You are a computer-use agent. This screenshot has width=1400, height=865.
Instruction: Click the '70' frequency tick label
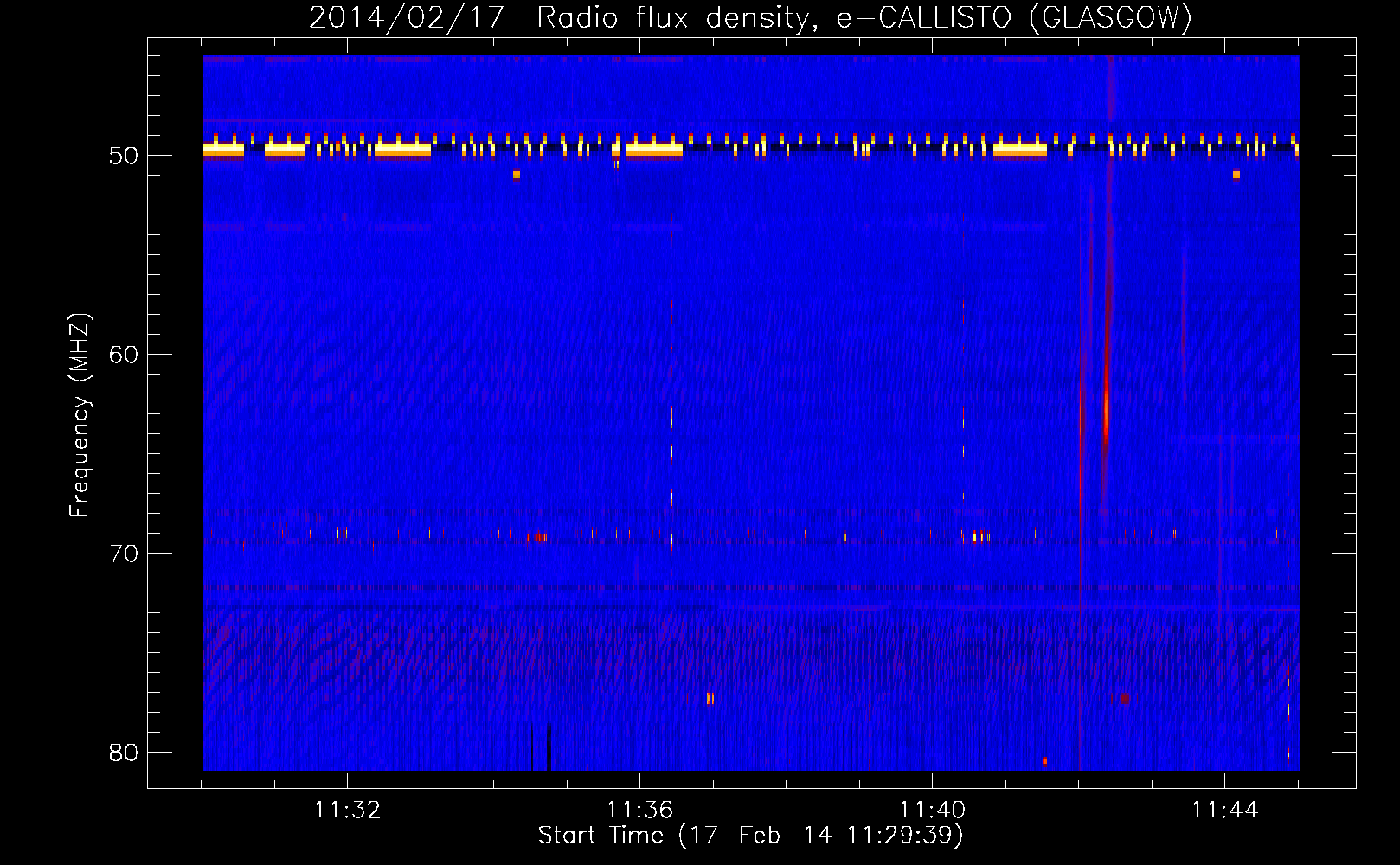tap(124, 554)
